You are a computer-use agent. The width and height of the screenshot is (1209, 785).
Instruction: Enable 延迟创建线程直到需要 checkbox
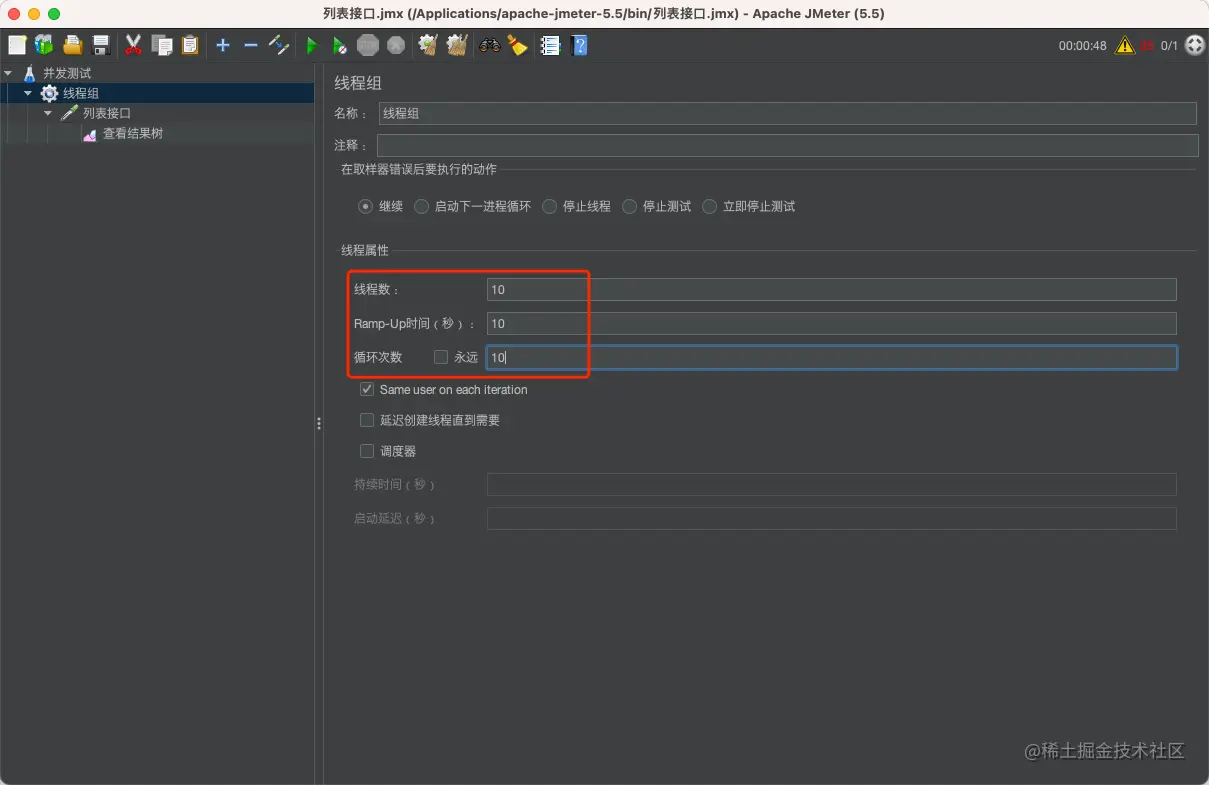(x=367, y=420)
